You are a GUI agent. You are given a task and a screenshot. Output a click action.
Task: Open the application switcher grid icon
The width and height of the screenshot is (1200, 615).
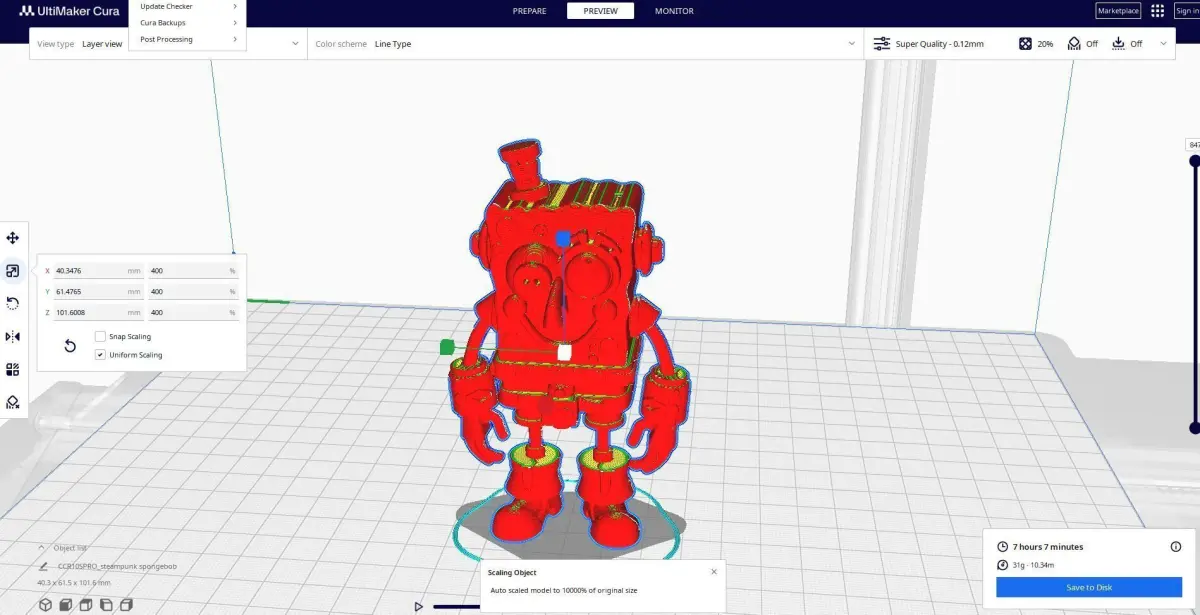(x=1157, y=11)
